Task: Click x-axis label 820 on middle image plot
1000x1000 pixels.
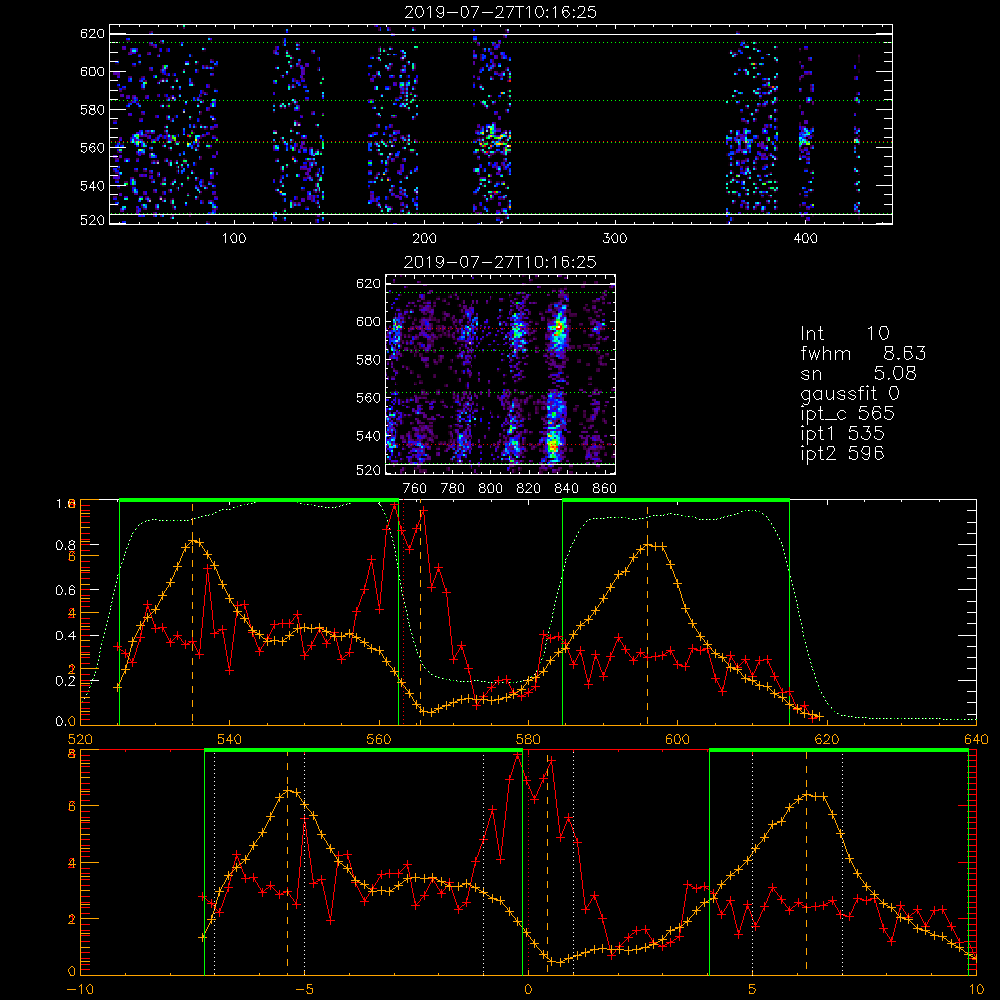Action: [529, 489]
